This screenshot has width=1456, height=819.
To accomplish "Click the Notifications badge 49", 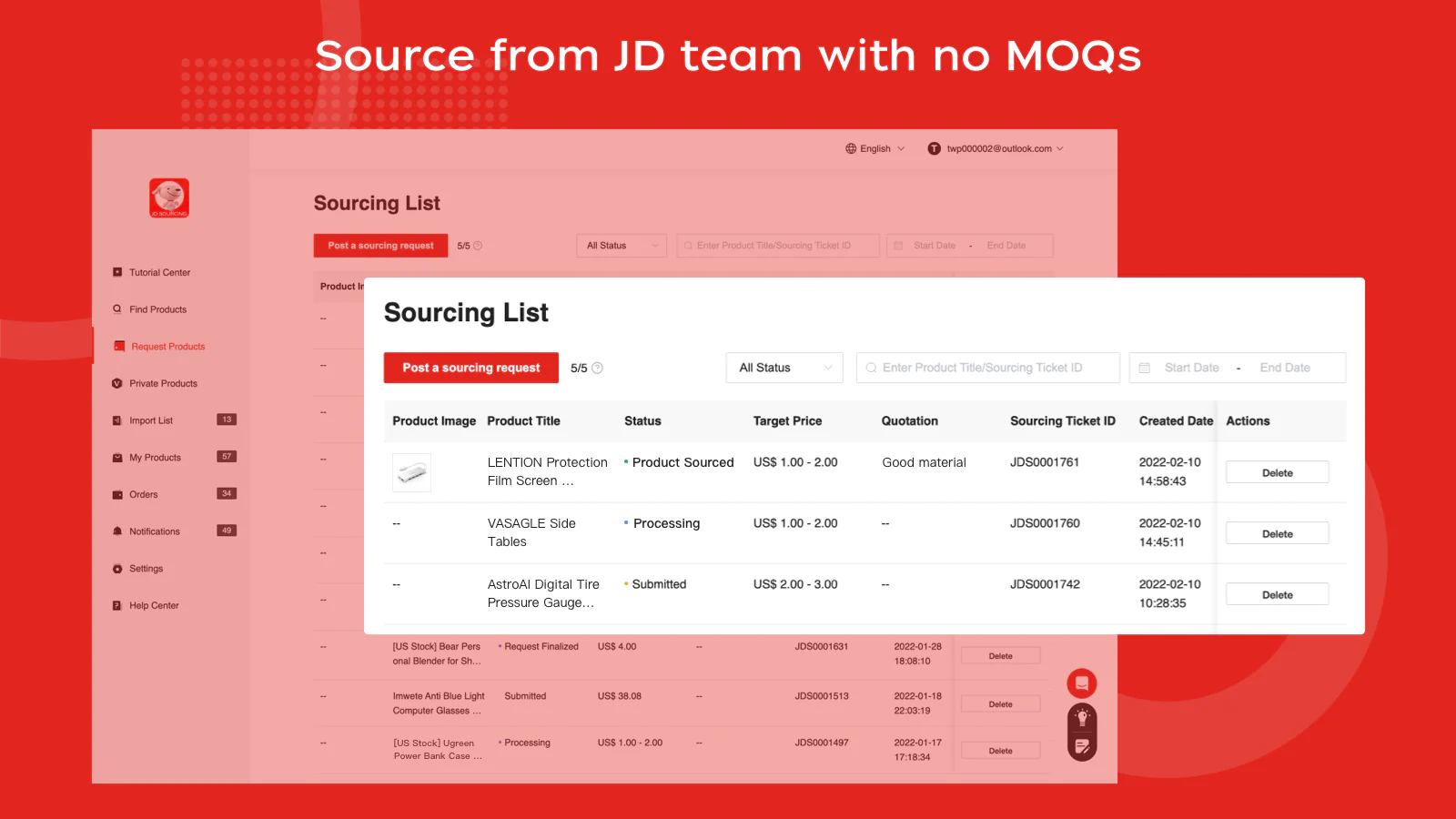I will pos(227,531).
